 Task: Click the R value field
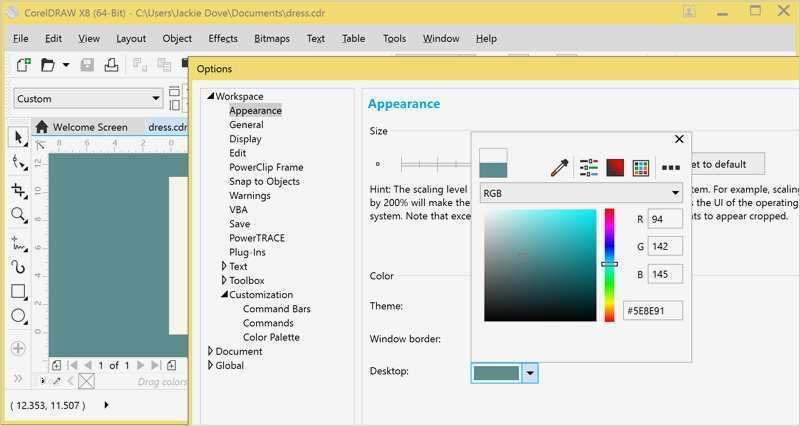coord(665,219)
